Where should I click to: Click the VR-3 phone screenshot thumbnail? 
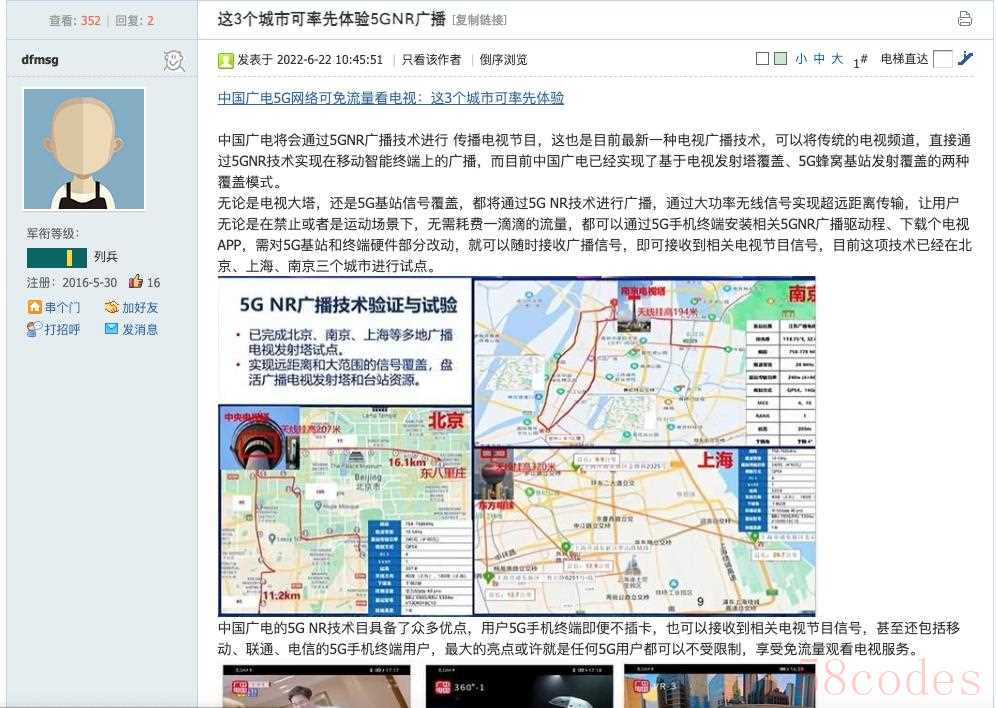(x=719, y=686)
